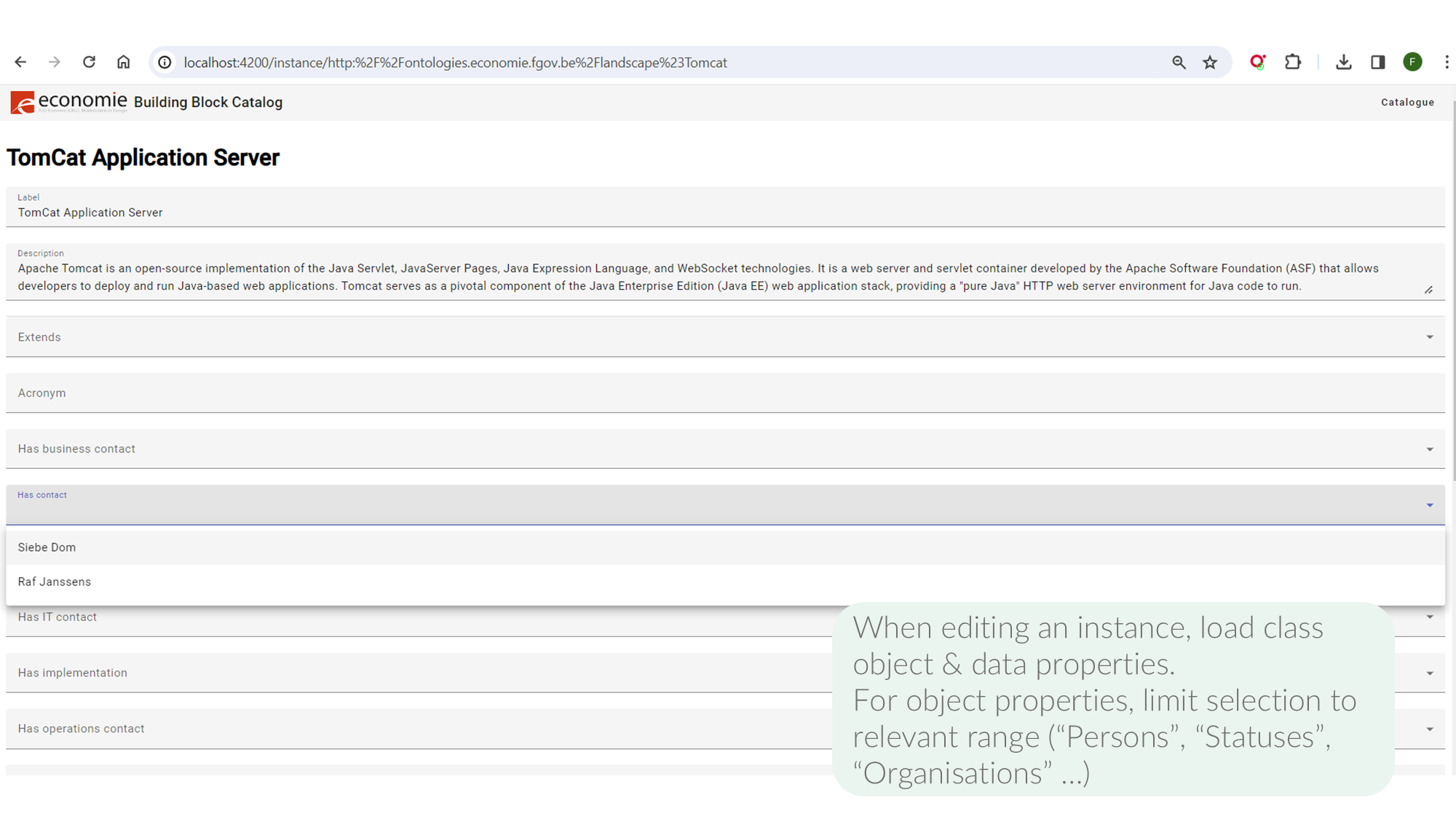Expand the Extends dropdown

tap(1429, 337)
